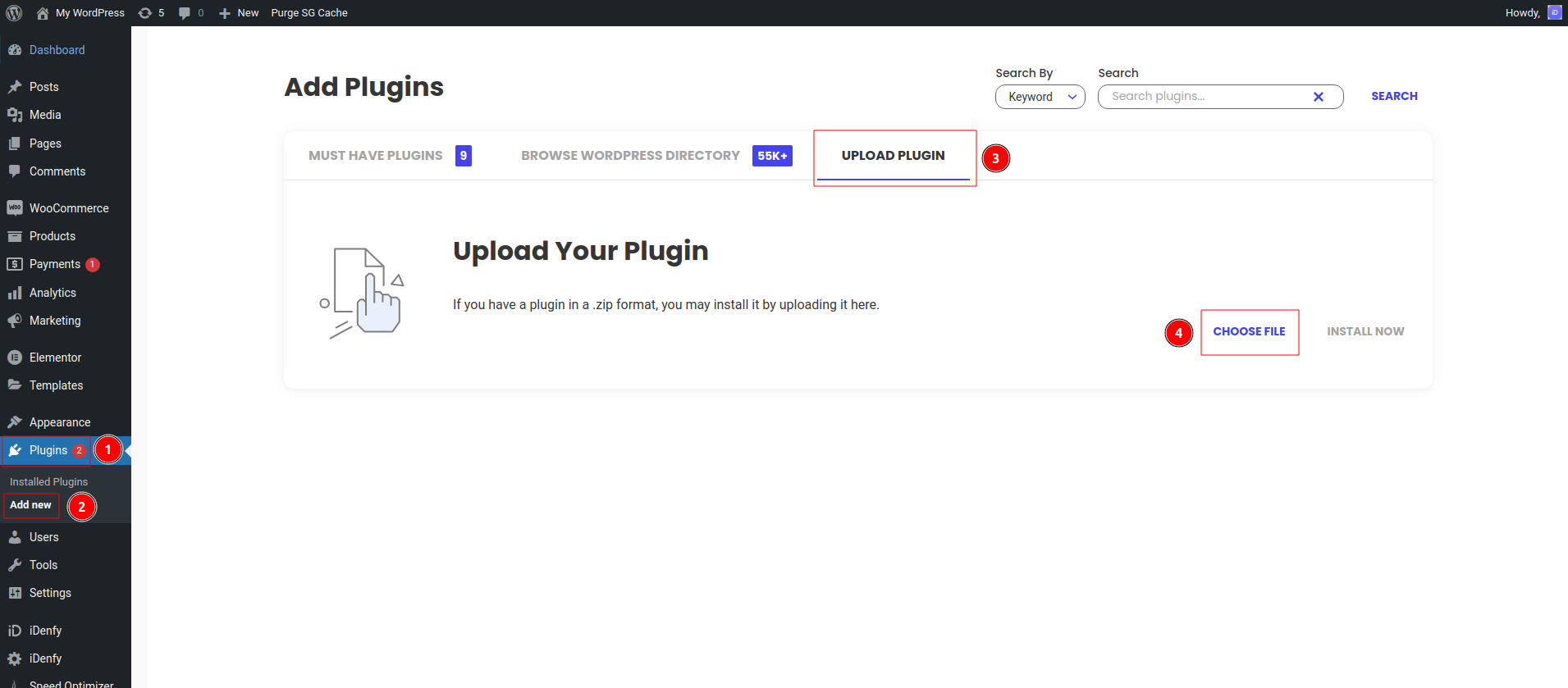Open Installed Plugins submenu item

[x=48, y=482]
